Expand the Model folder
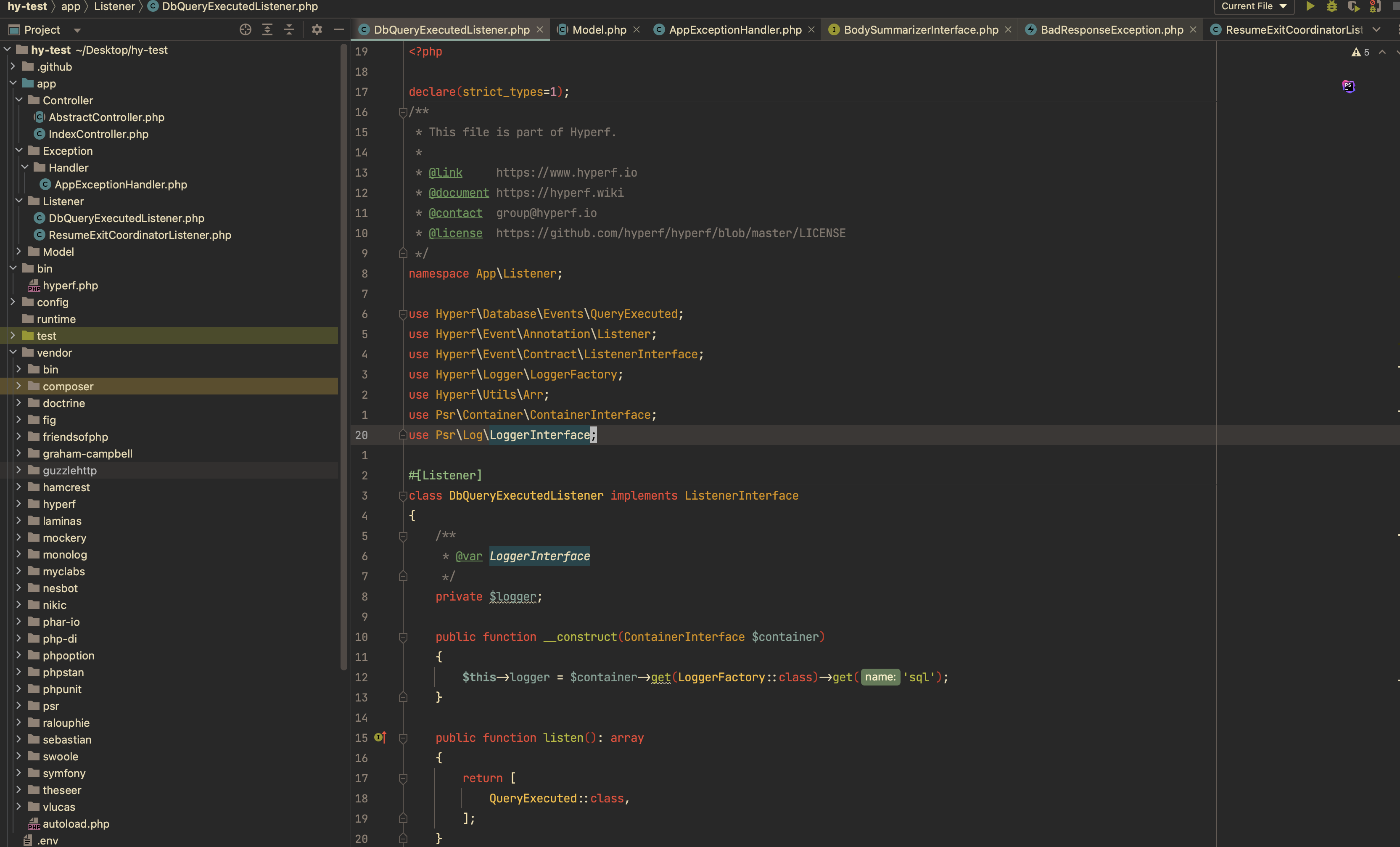The image size is (1400, 847). point(19,251)
